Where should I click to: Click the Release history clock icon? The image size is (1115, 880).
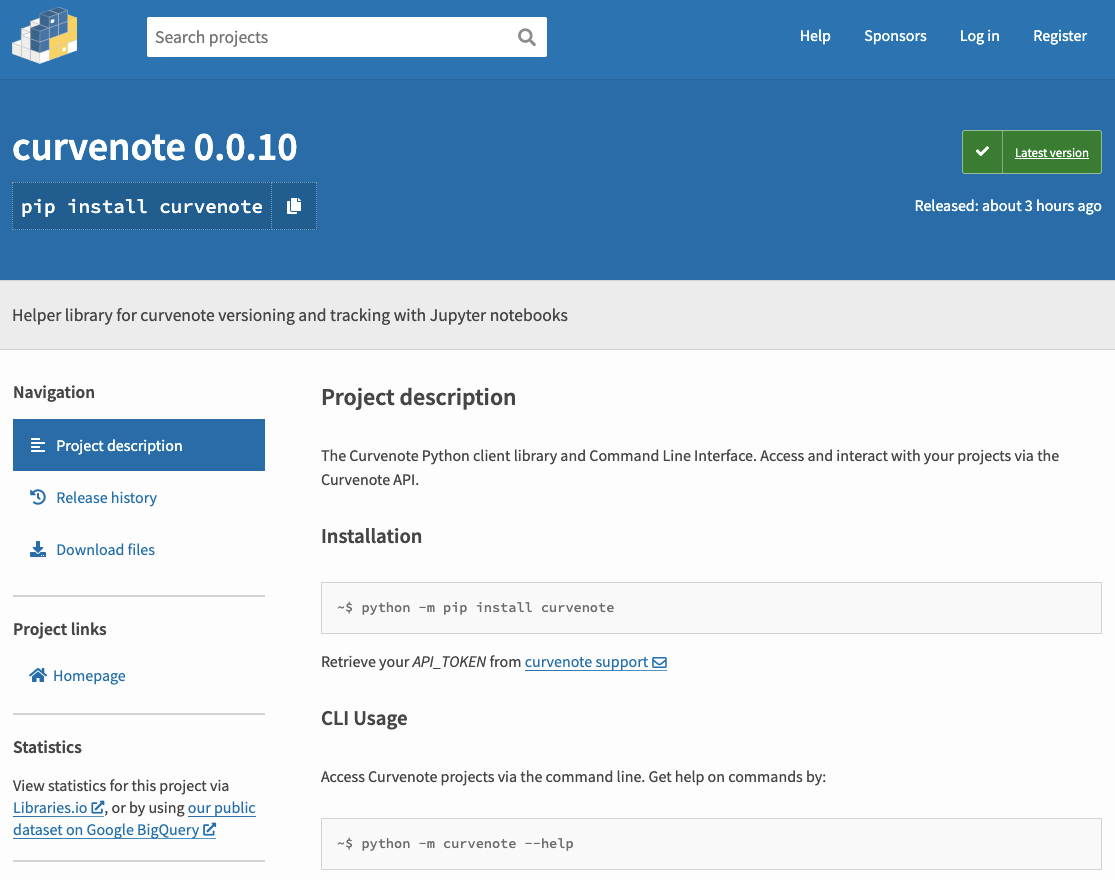(x=38, y=497)
